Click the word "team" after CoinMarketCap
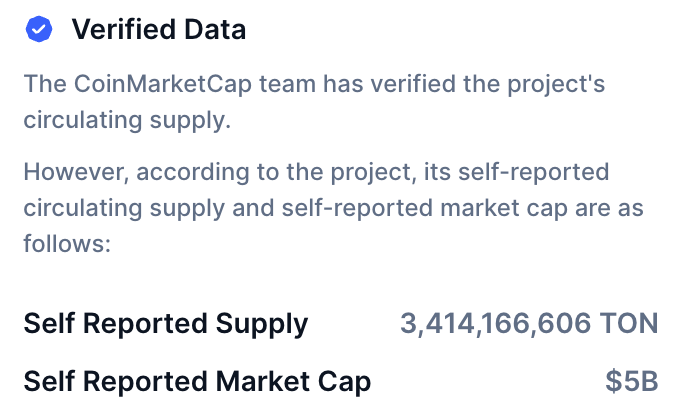This screenshot has width=678, height=420. [285, 84]
